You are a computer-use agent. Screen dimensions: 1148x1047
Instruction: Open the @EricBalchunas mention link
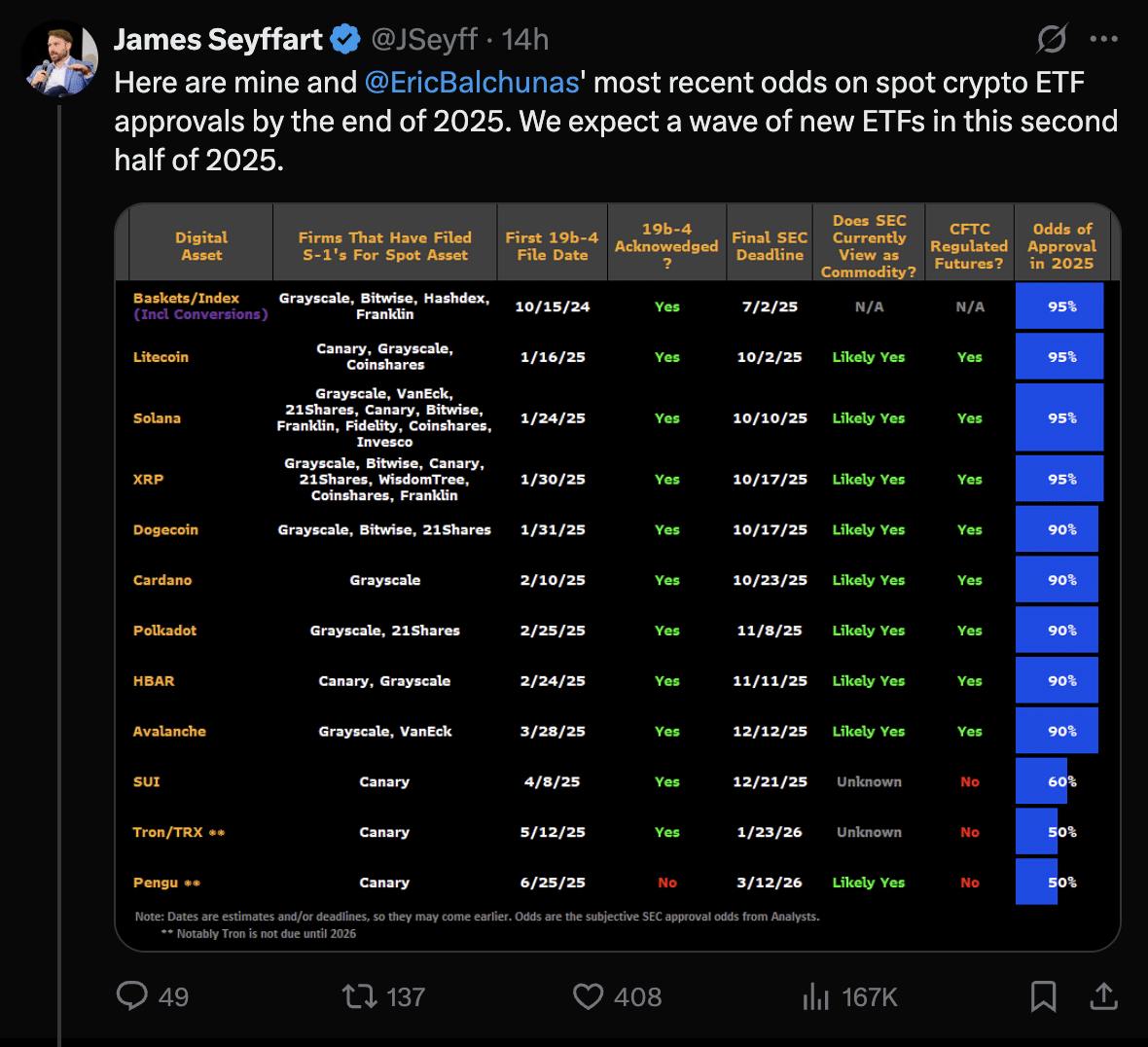coord(472,83)
